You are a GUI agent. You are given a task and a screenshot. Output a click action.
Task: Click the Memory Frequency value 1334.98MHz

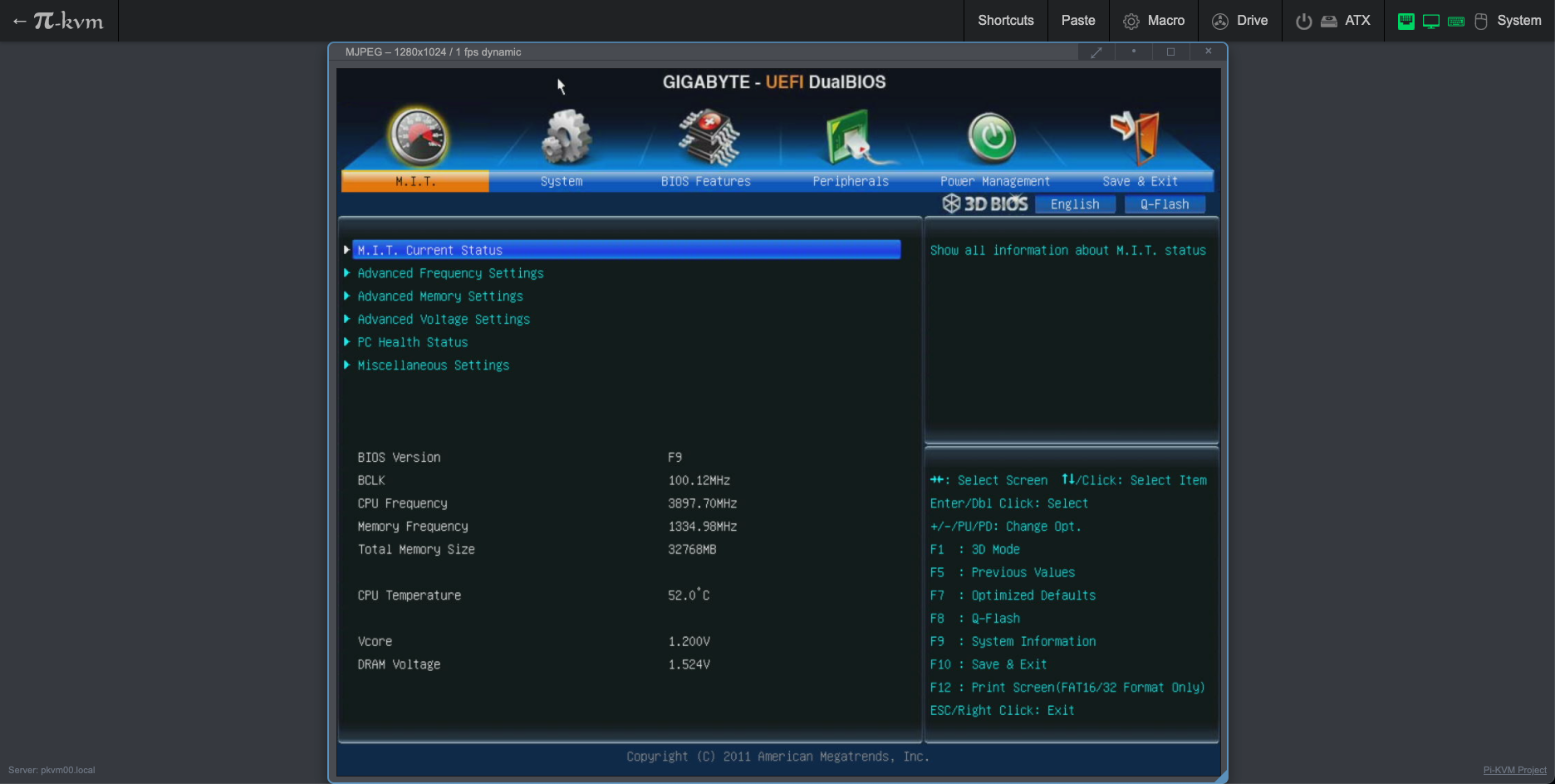point(703,527)
